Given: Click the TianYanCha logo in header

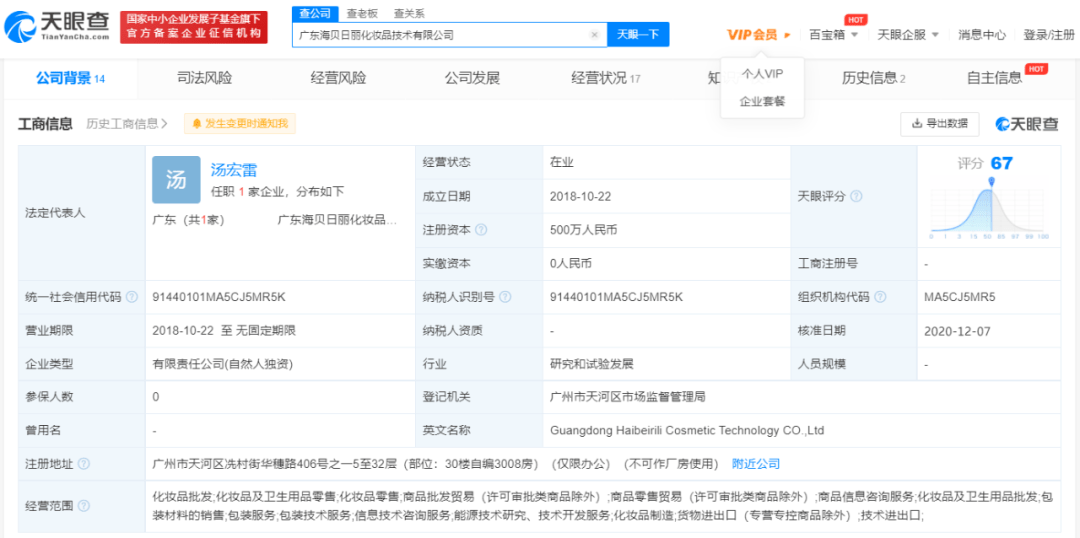Looking at the screenshot, I should click(x=58, y=28).
